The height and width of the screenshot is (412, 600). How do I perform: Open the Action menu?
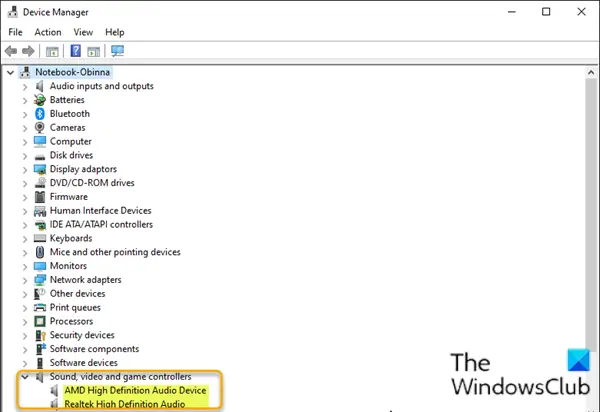click(x=48, y=32)
